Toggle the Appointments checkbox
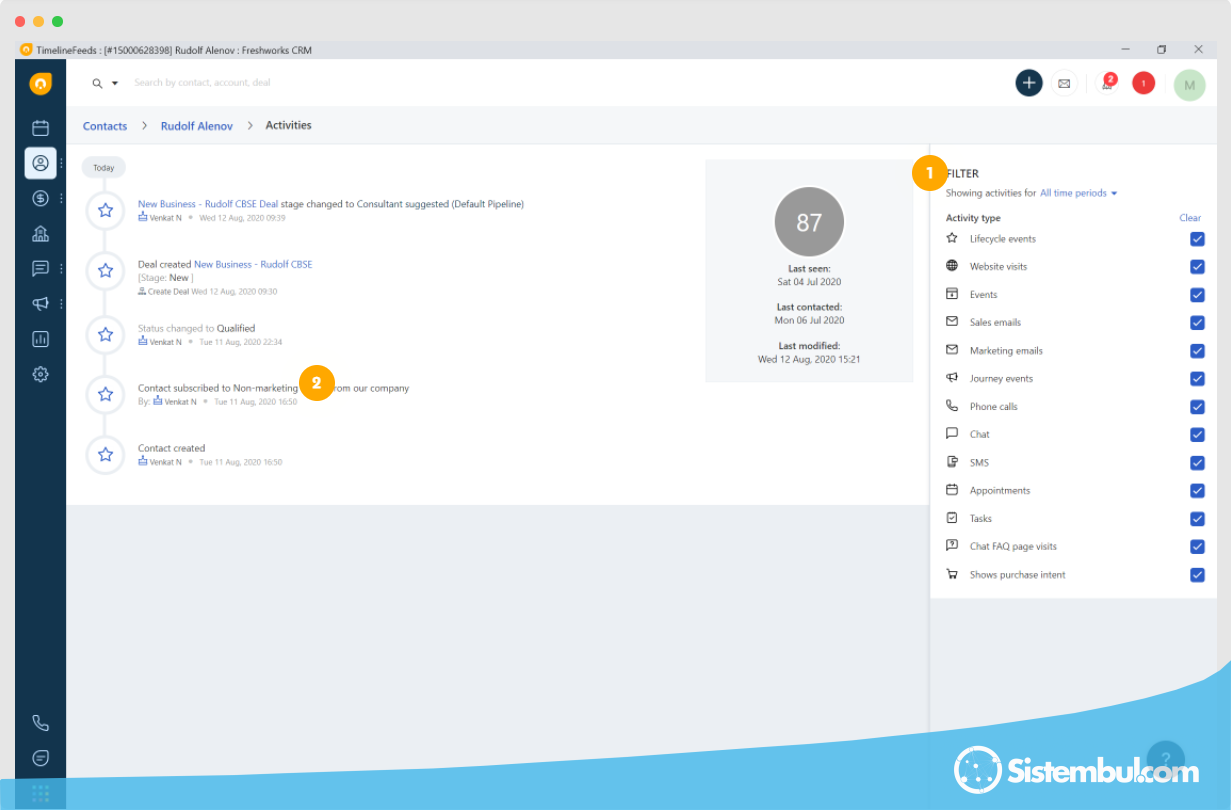The image size is (1231, 810). click(x=1197, y=491)
